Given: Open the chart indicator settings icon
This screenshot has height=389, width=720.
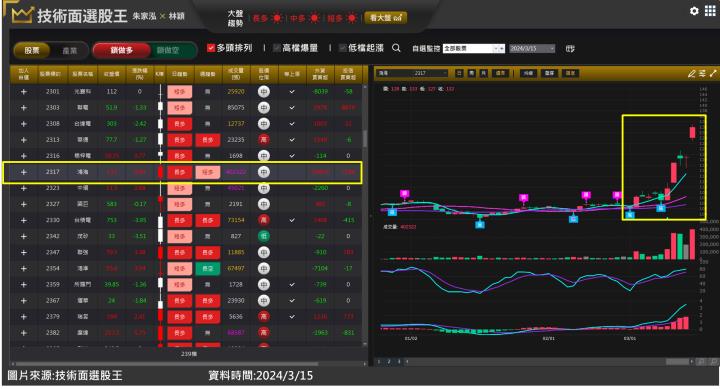Looking at the screenshot, I should point(702,73).
